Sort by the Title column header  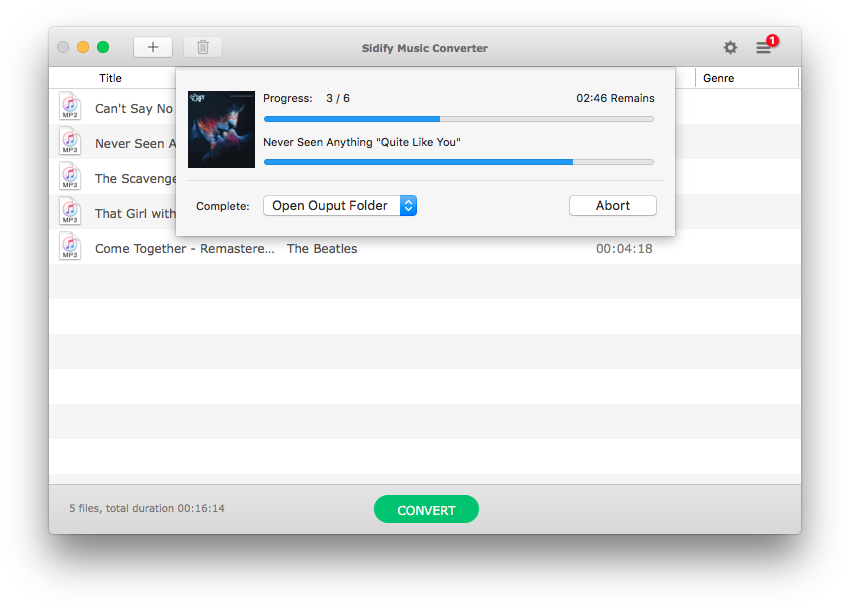(110, 78)
